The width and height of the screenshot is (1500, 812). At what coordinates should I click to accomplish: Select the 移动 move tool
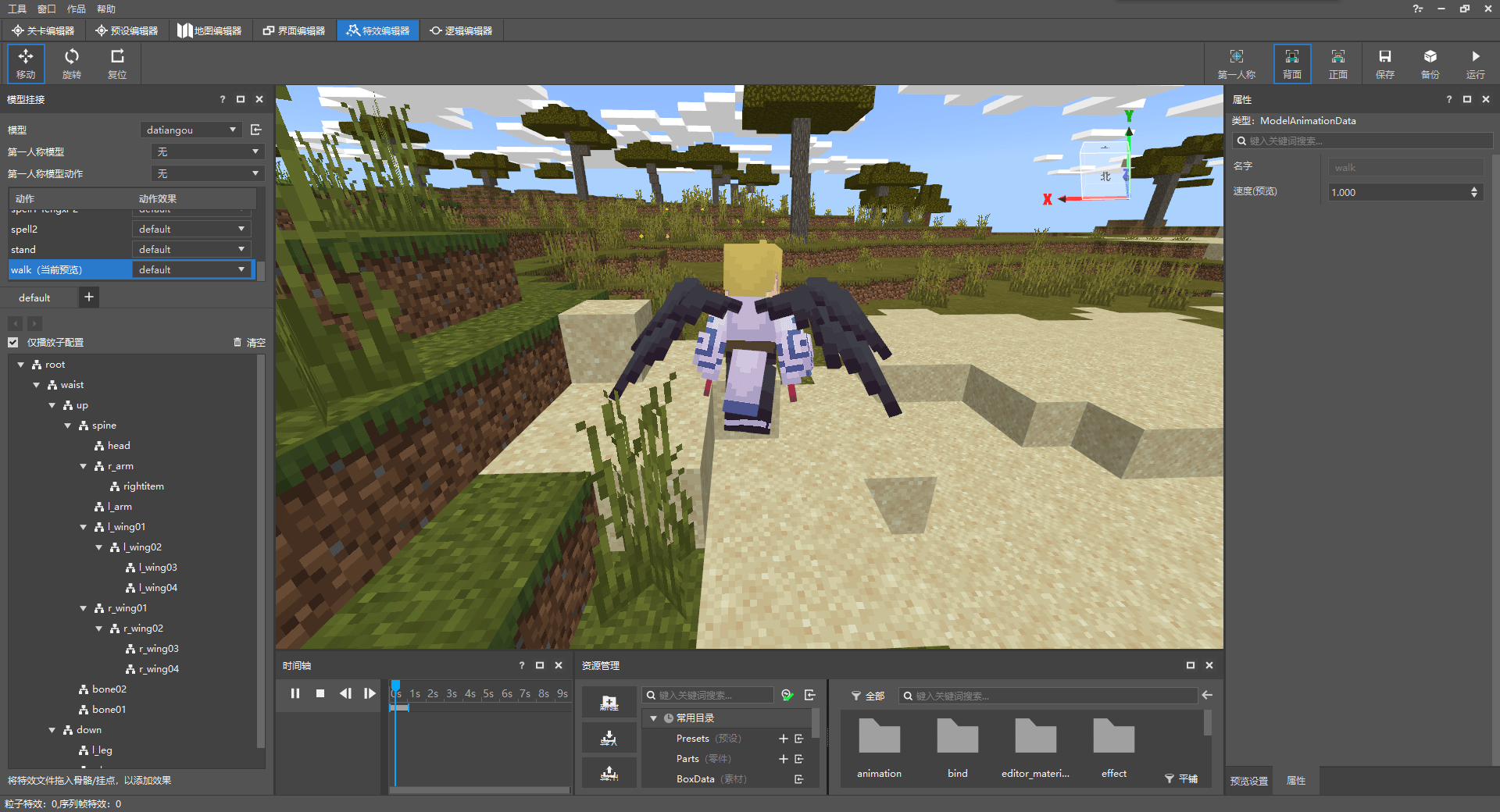pos(26,63)
